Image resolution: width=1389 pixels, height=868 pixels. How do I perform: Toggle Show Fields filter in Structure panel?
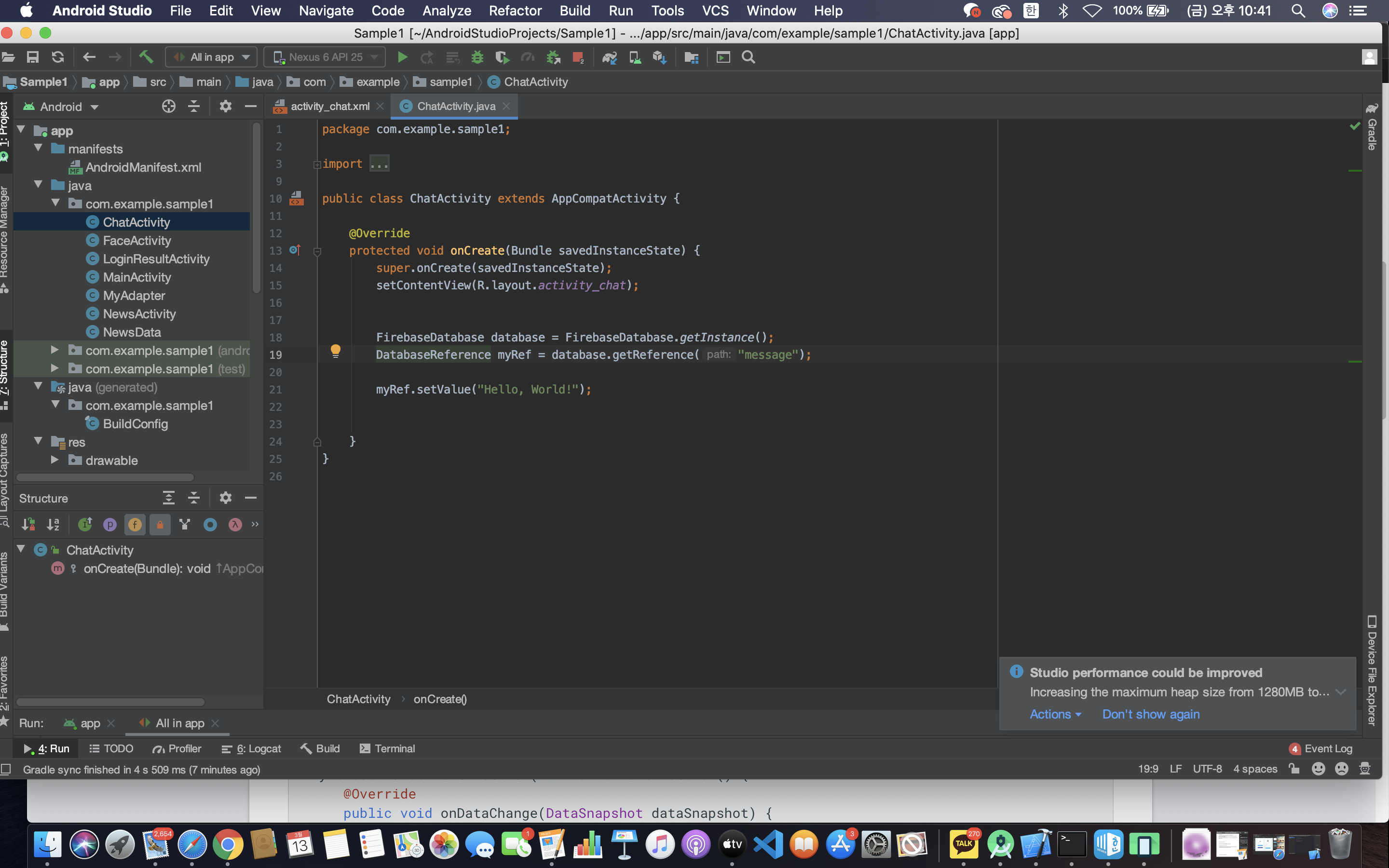pos(135,524)
